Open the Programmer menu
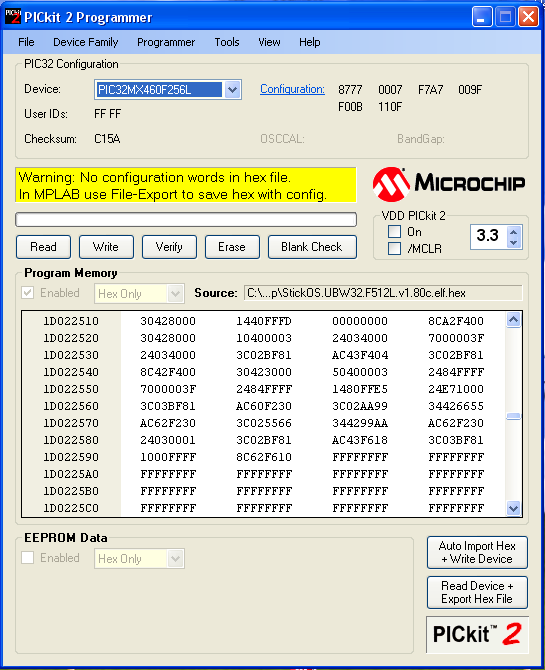 166,42
